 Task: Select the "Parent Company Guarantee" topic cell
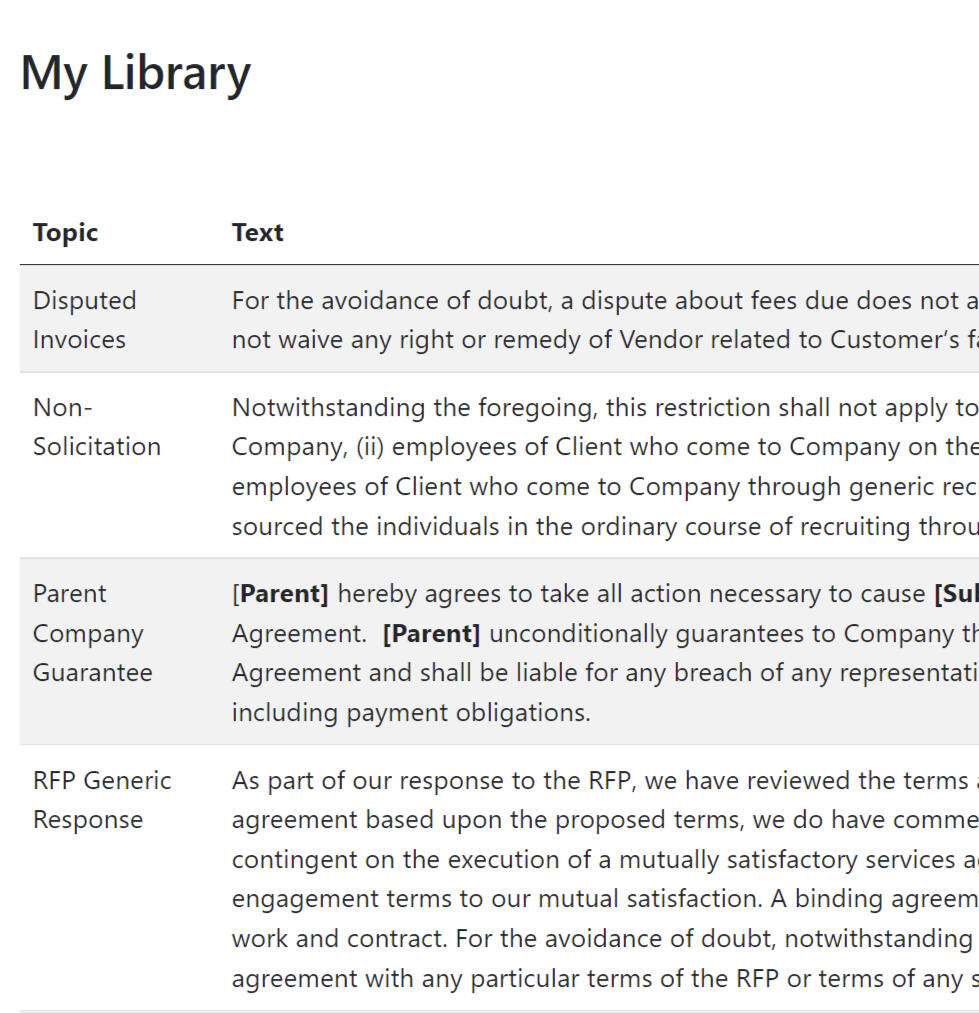pos(92,632)
